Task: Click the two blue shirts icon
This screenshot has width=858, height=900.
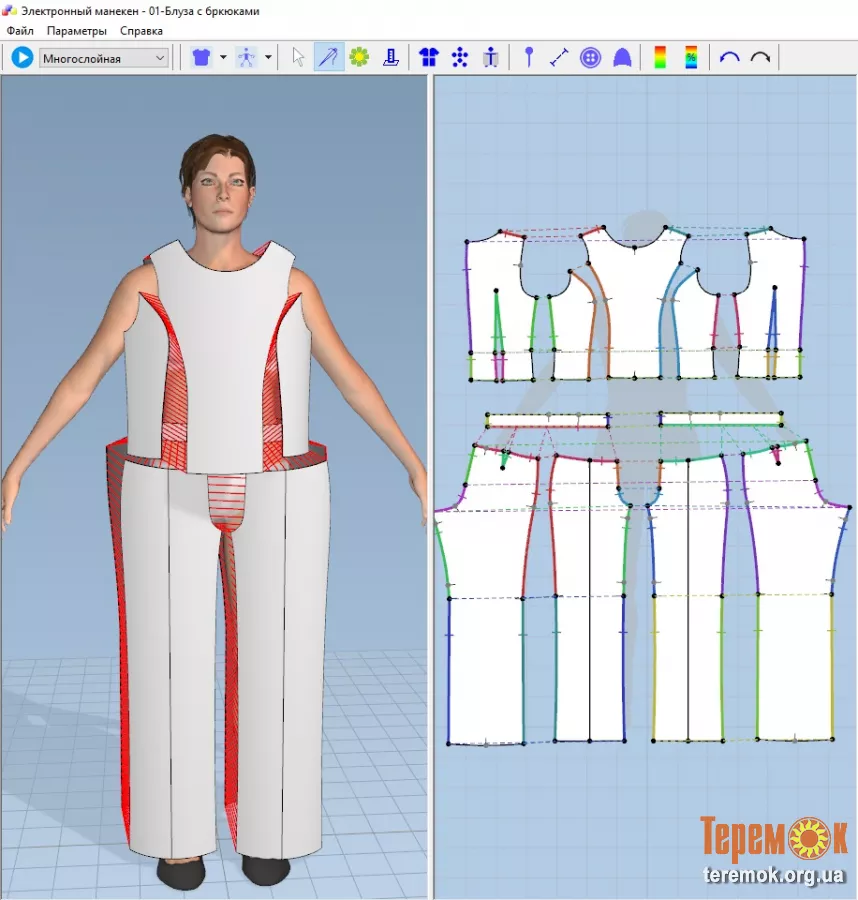Action: click(x=429, y=58)
